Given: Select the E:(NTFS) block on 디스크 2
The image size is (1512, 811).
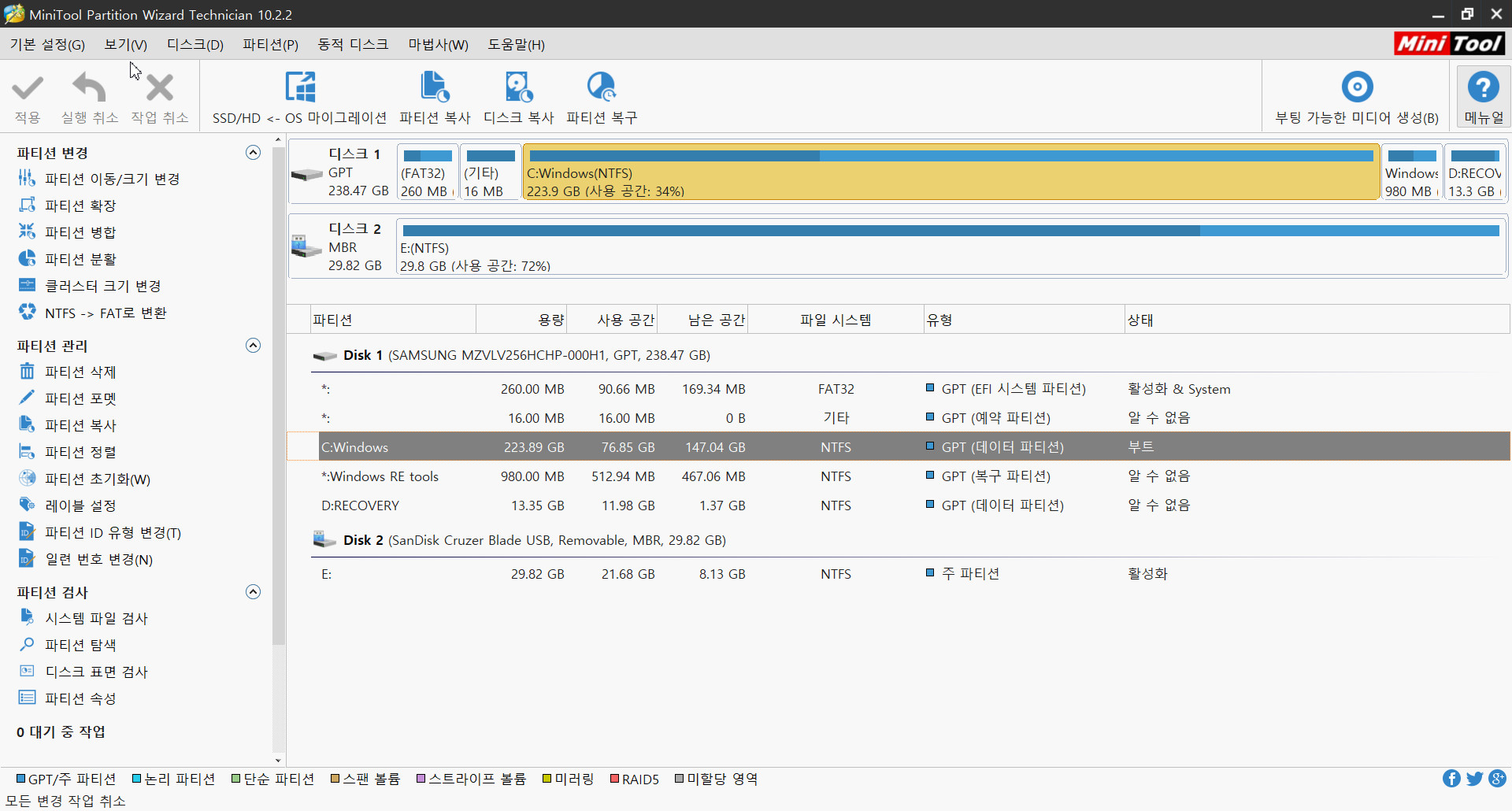Looking at the screenshot, I should pos(951,246).
